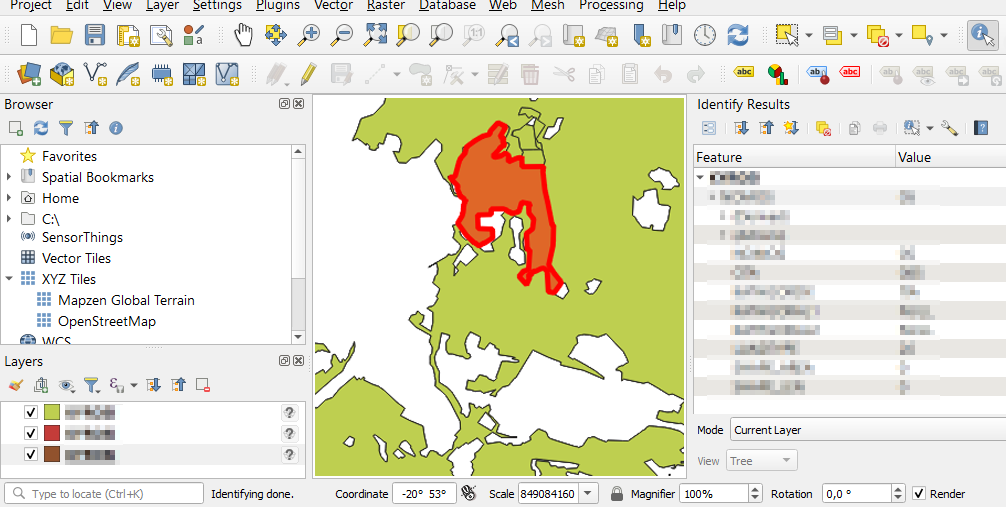The width and height of the screenshot is (1006, 507).
Task: Open Temporal Controller clock icon
Action: [x=705, y=36]
